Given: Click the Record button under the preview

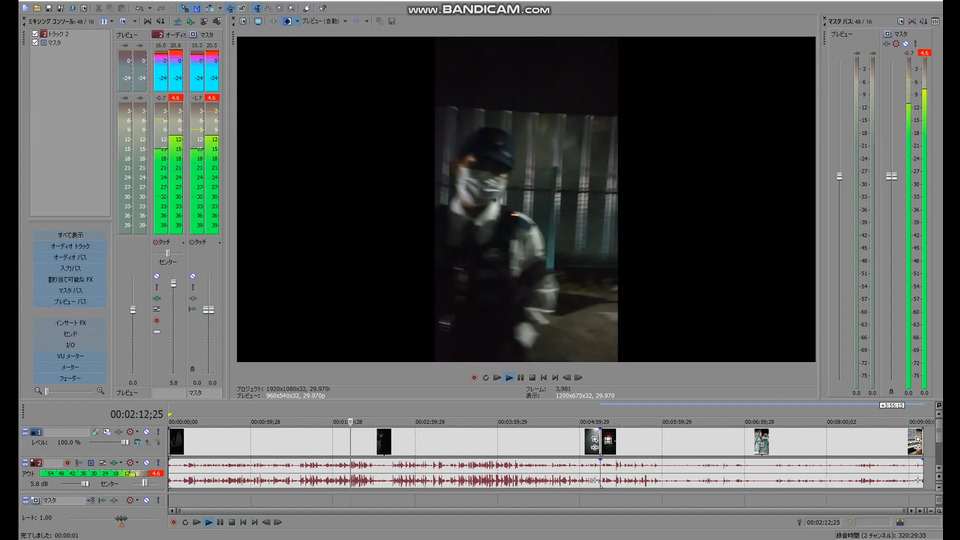Looking at the screenshot, I should click(x=474, y=377).
